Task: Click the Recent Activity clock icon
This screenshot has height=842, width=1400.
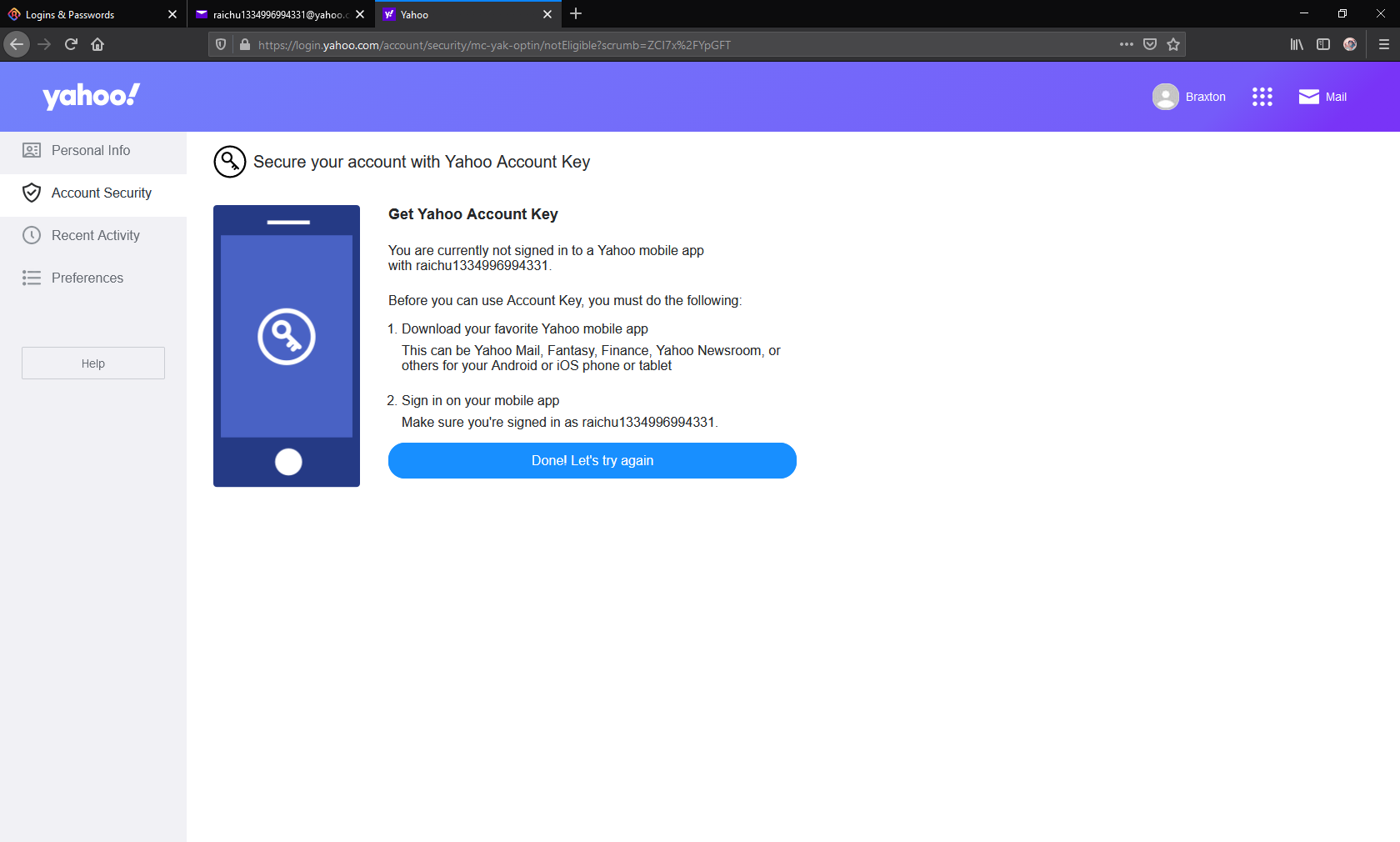Action: [x=32, y=235]
